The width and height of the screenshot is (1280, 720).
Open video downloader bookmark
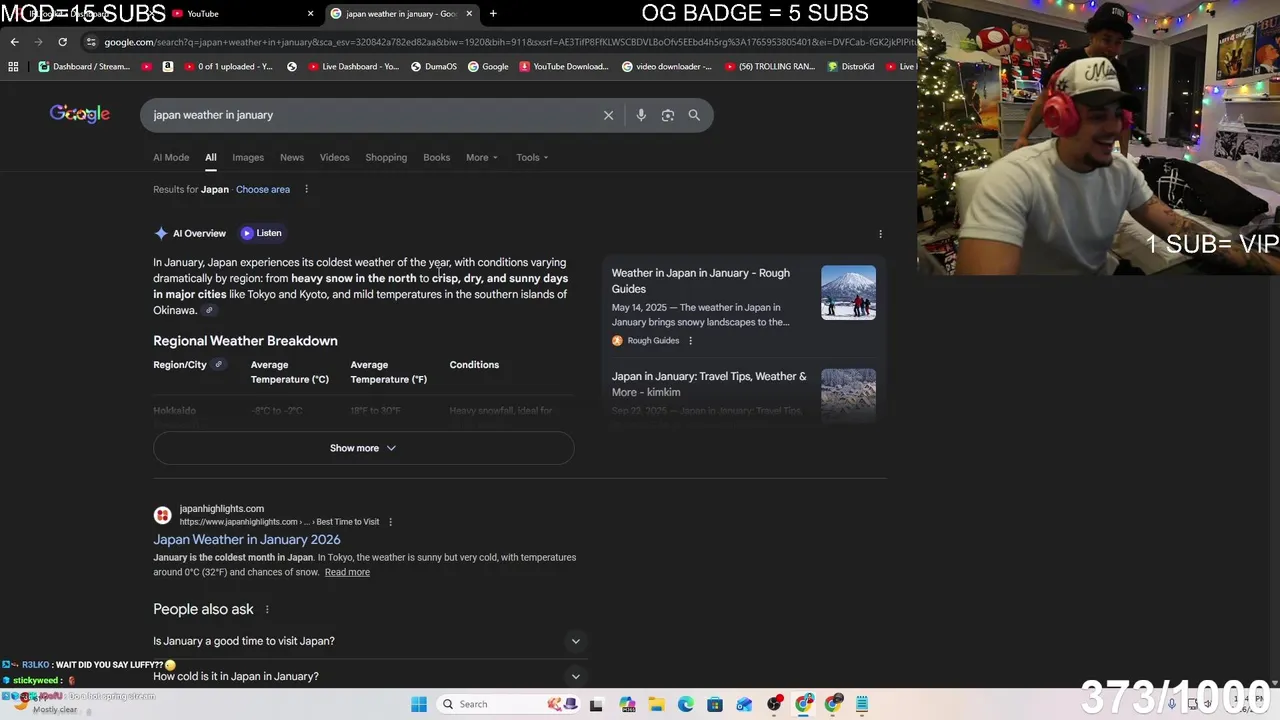pyautogui.click(x=667, y=67)
